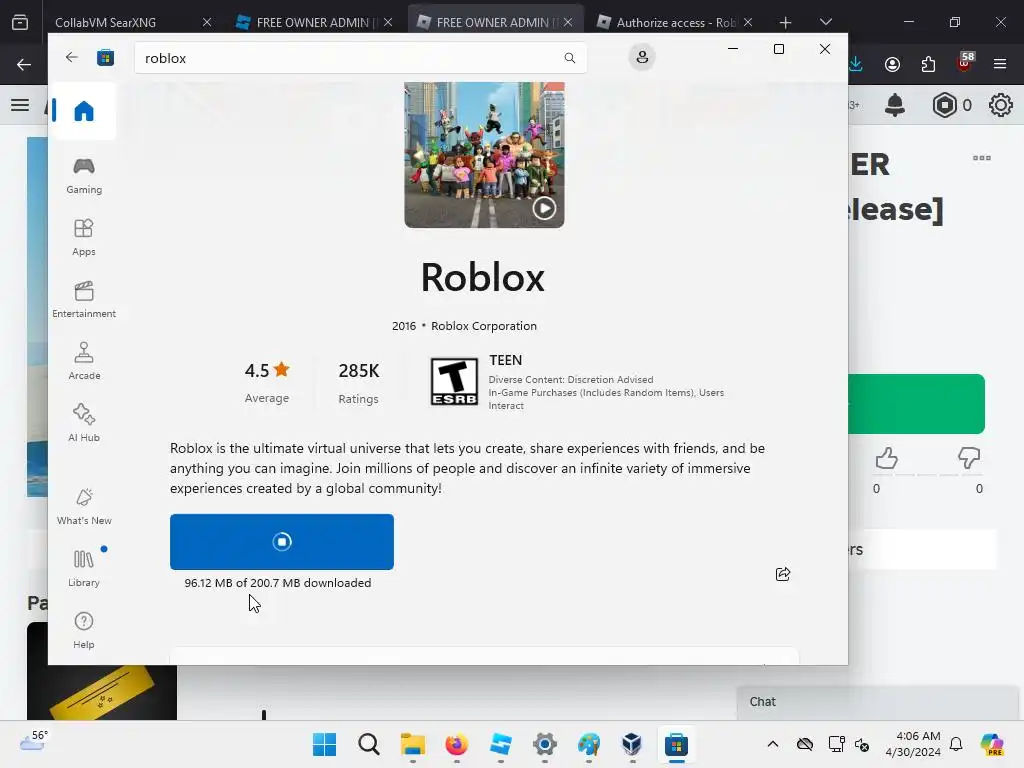Screen dimensions: 1024x768
Task: Click the search magnifier in Store search box
Action: [x=569, y=58]
